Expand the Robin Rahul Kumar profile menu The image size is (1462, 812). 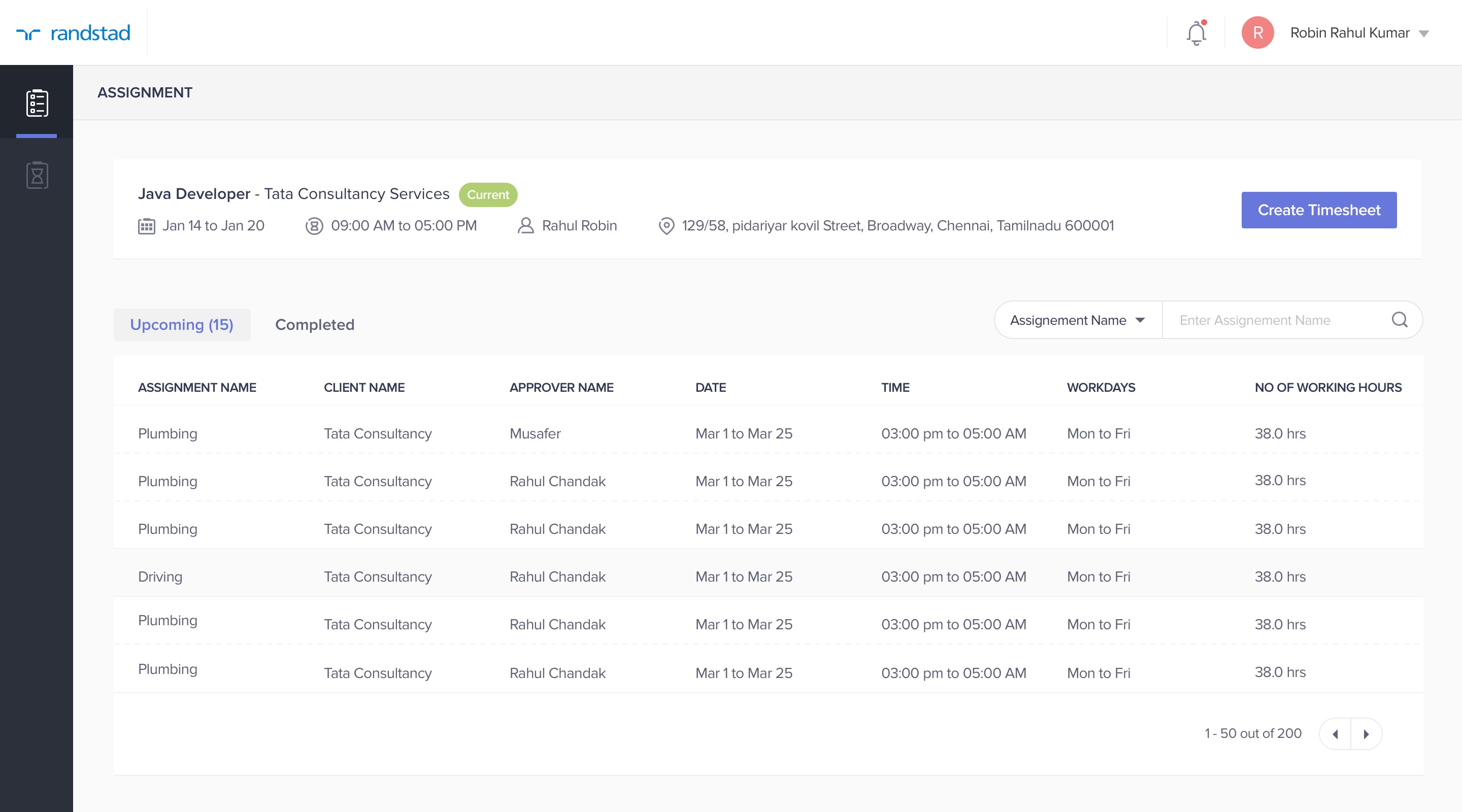(1424, 34)
